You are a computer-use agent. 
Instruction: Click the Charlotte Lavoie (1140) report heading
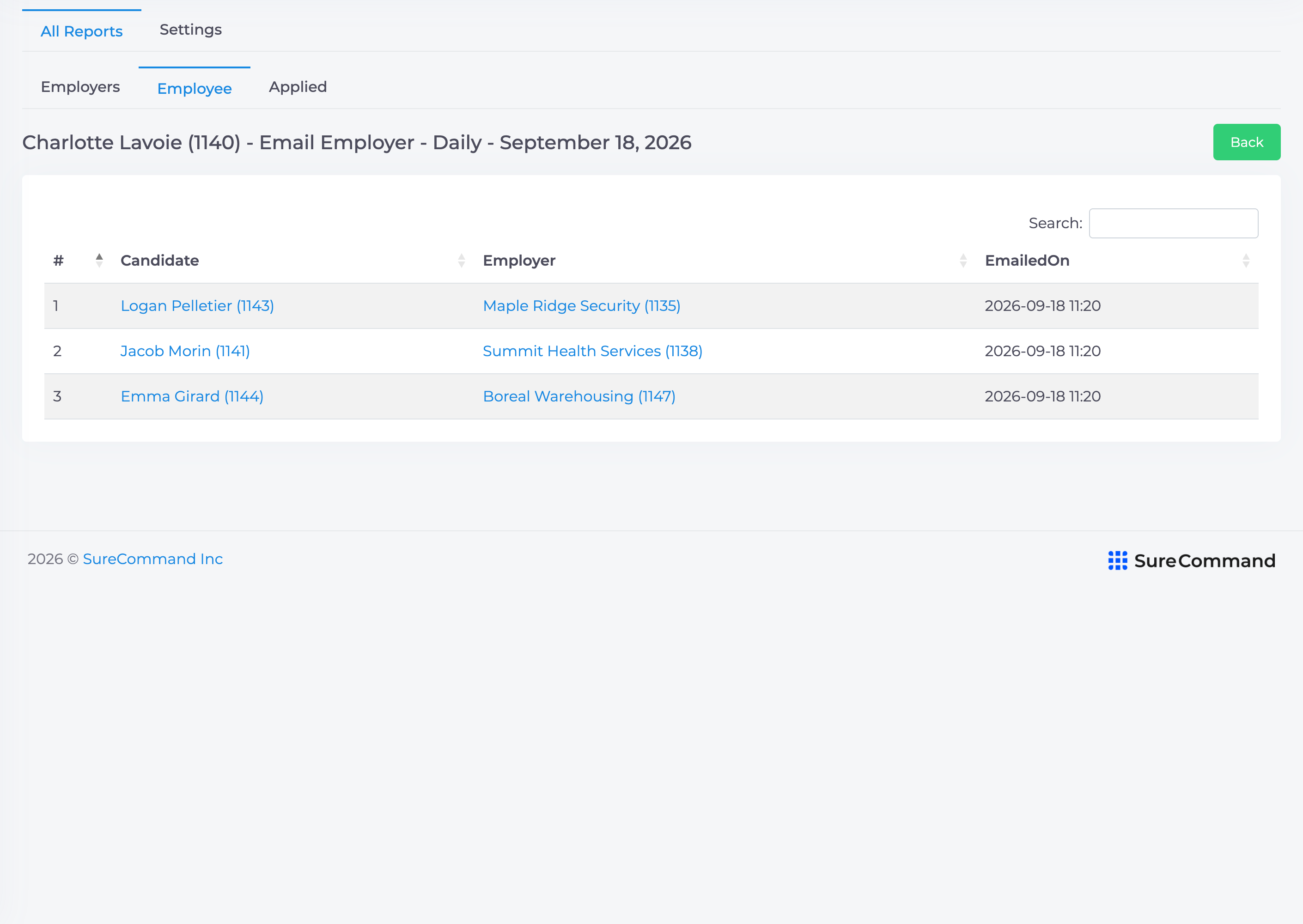(357, 142)
